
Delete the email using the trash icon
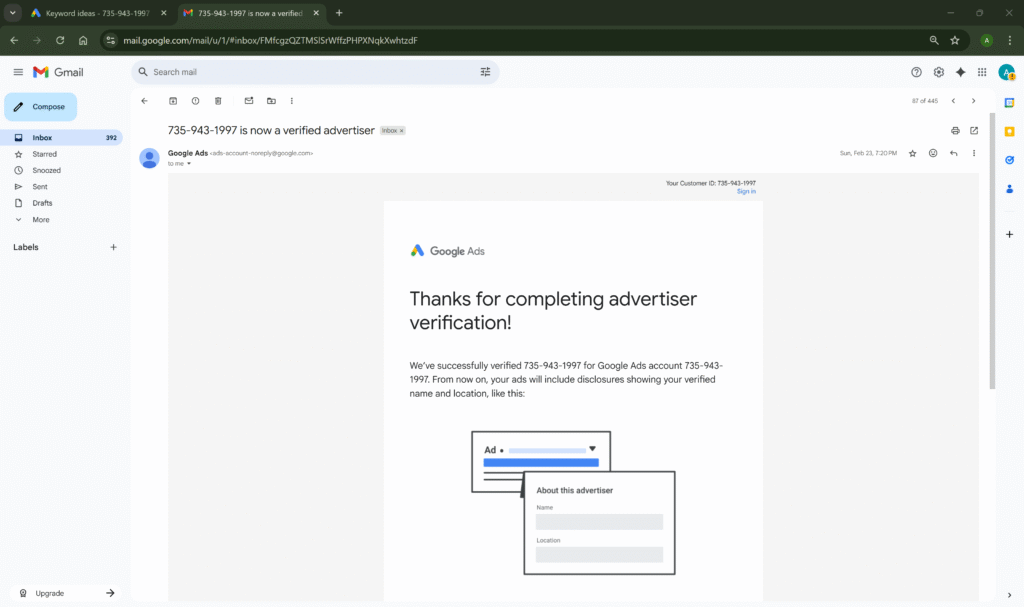pos(218,101)
